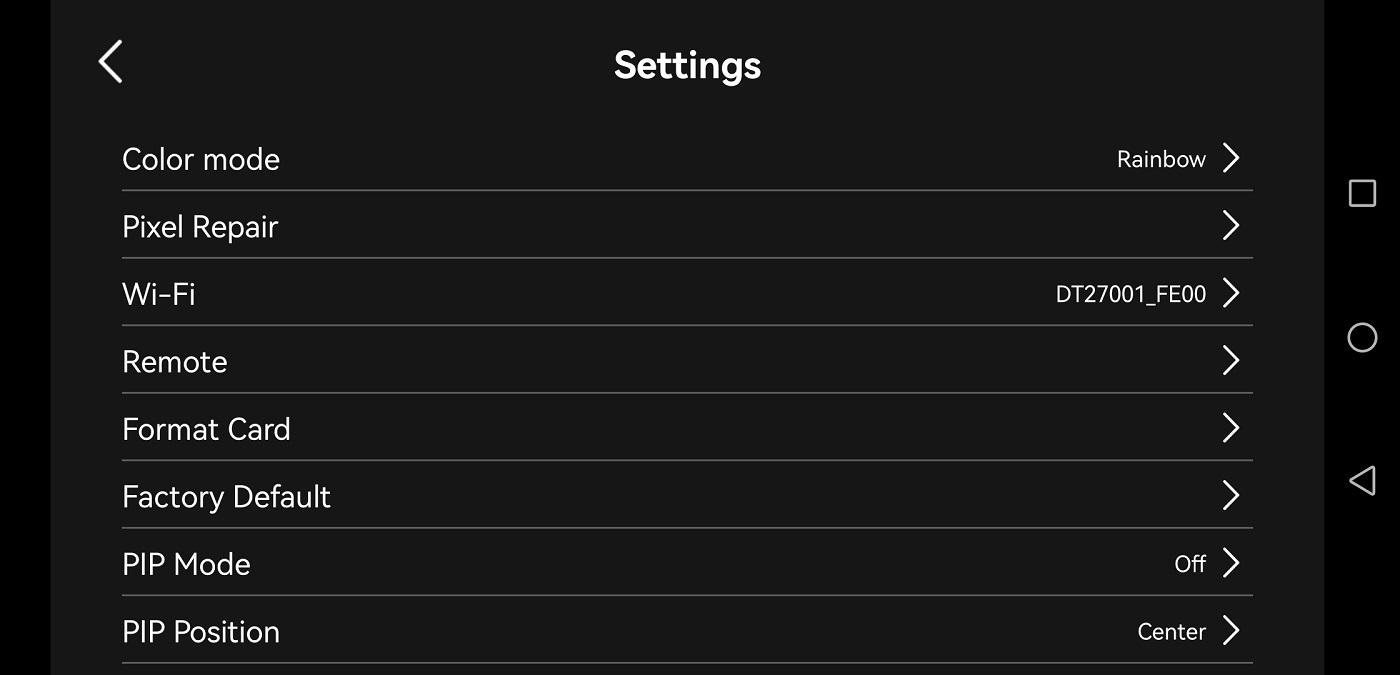The width and height of the screenshot is (1400, 675).
Task: Click the Factory Default chevron arrow
Action: (1231, 496)
